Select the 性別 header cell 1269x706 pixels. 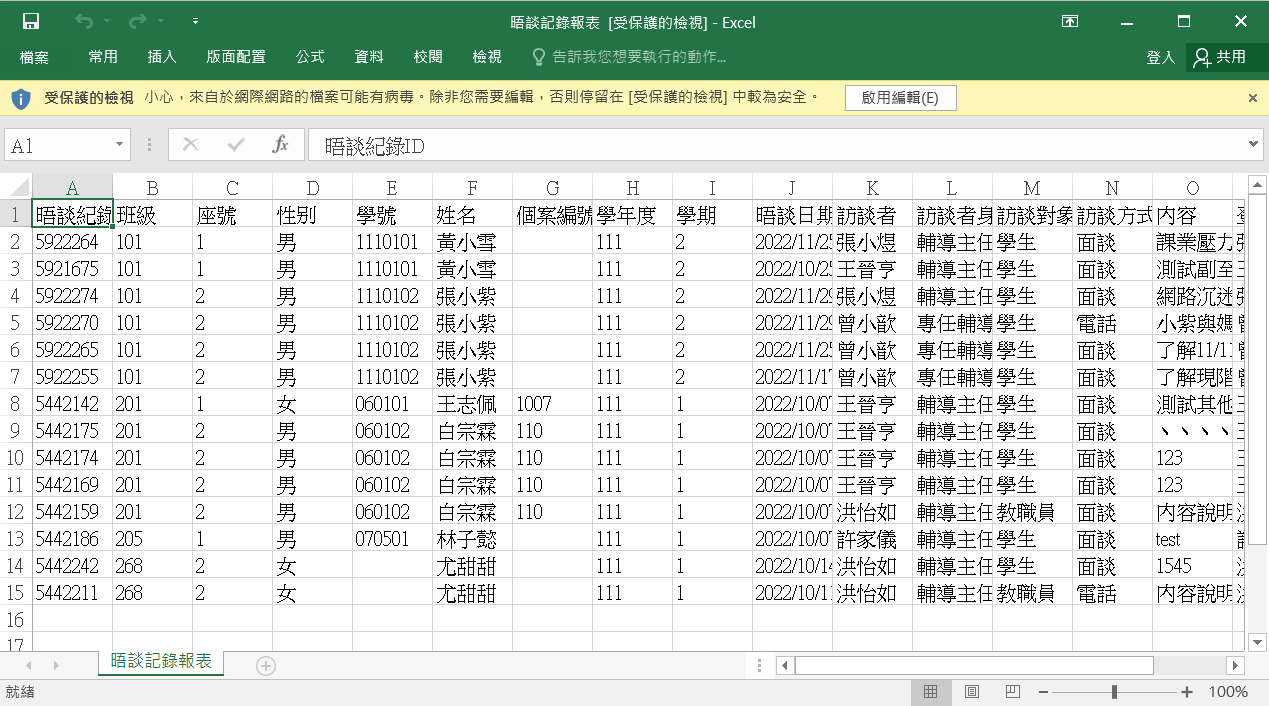[x=312, y=215]
